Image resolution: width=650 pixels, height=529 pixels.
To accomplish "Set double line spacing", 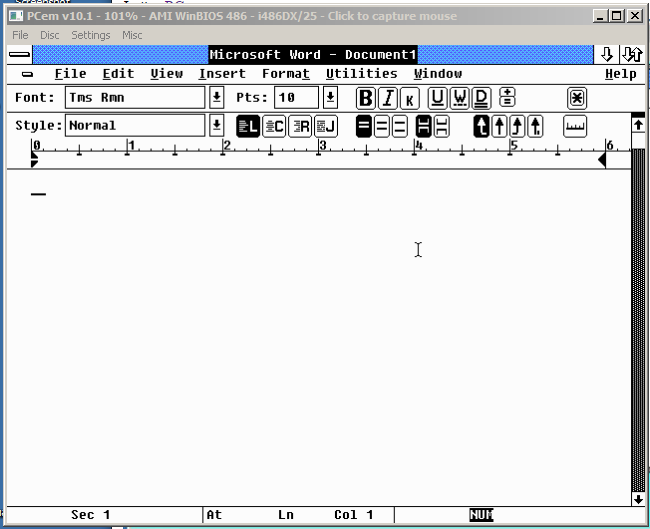I will click(x=400, y=126).
